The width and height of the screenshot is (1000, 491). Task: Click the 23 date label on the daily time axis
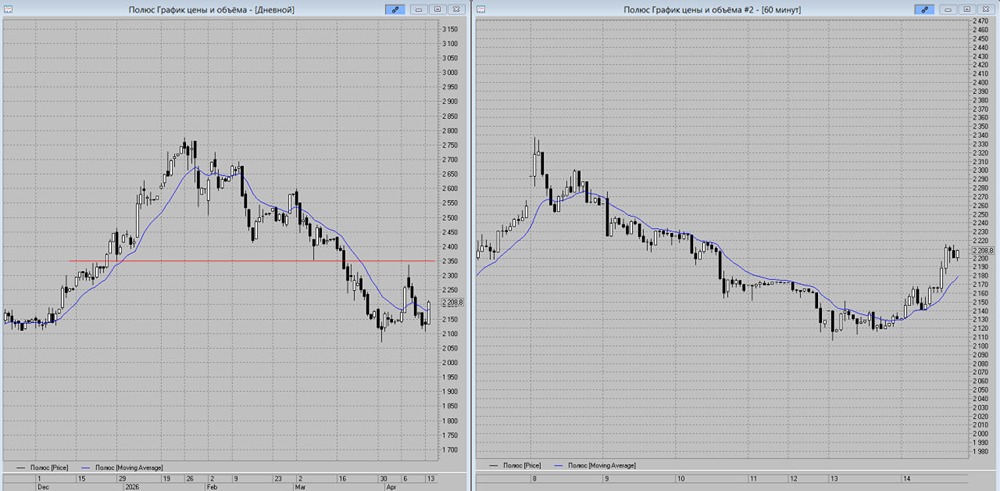tap(277, 478)
